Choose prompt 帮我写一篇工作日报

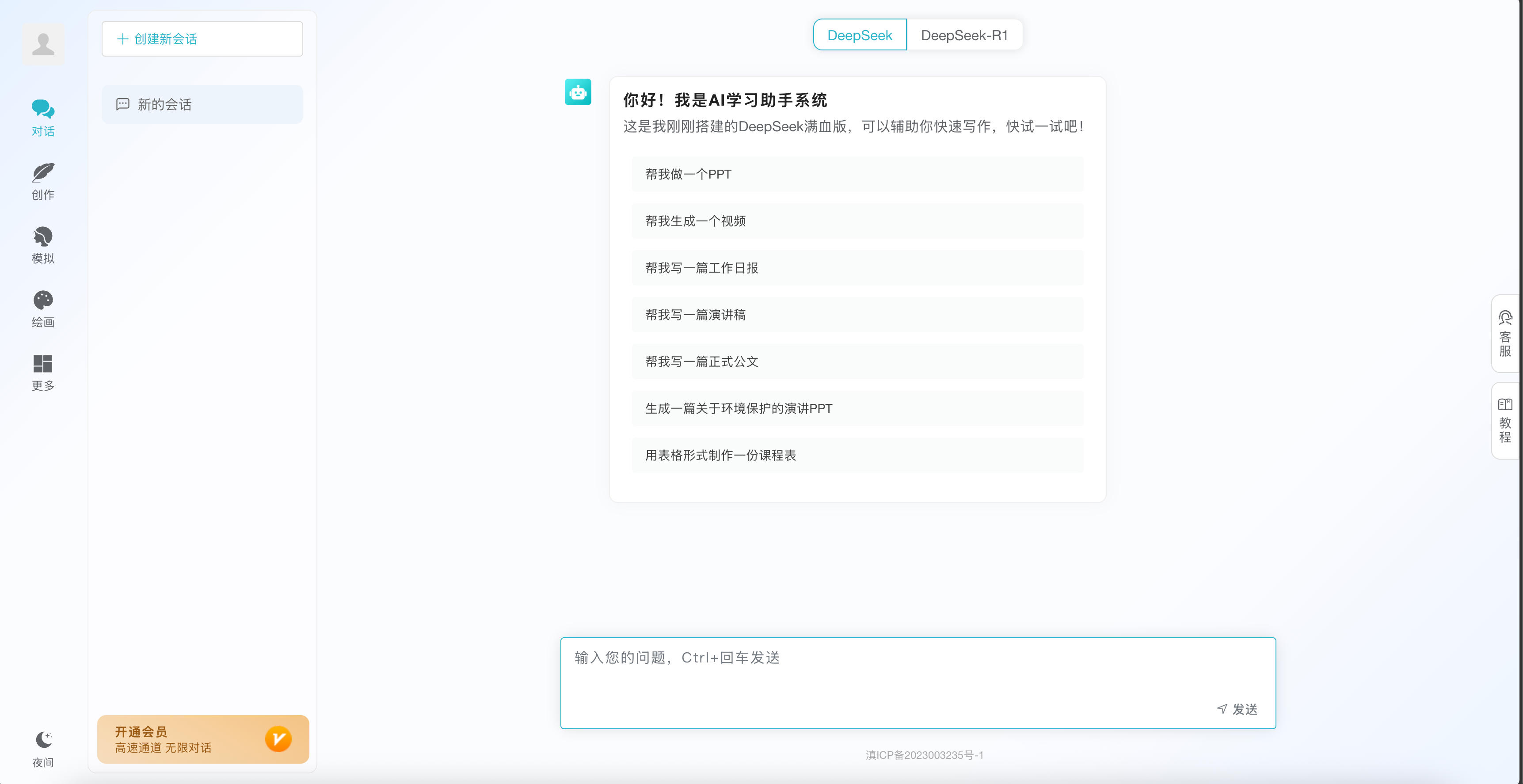point(857,268)
